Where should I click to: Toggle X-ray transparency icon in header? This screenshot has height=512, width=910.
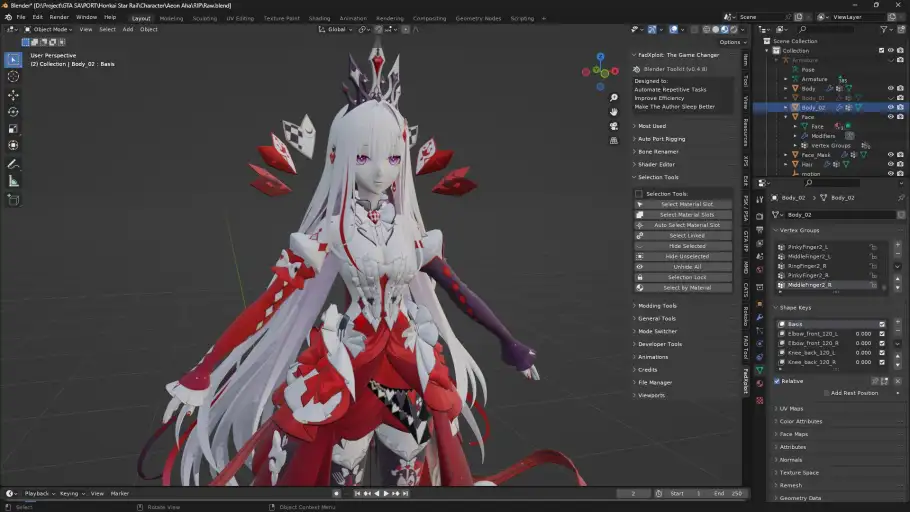coord(692,29)
